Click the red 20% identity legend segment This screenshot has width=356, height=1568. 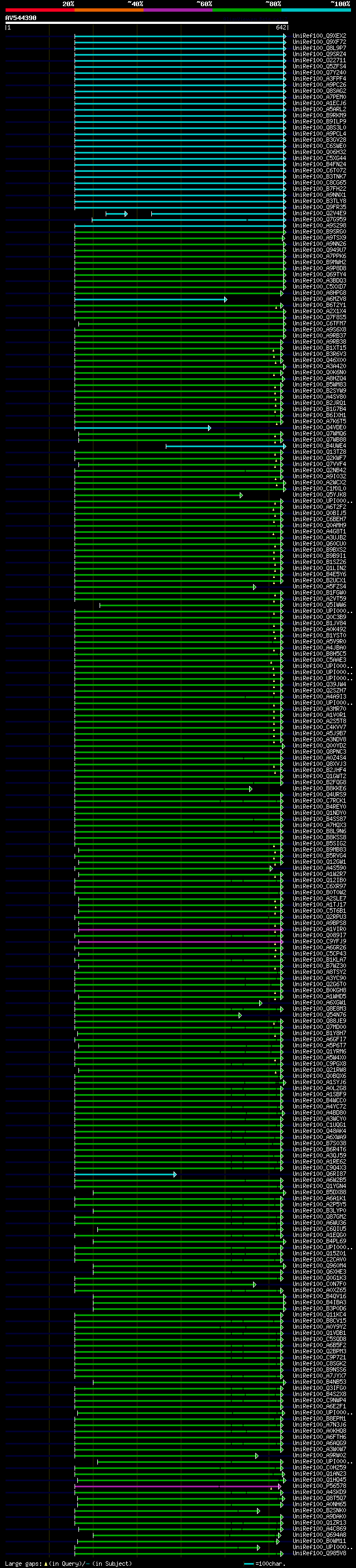(39, 10)
